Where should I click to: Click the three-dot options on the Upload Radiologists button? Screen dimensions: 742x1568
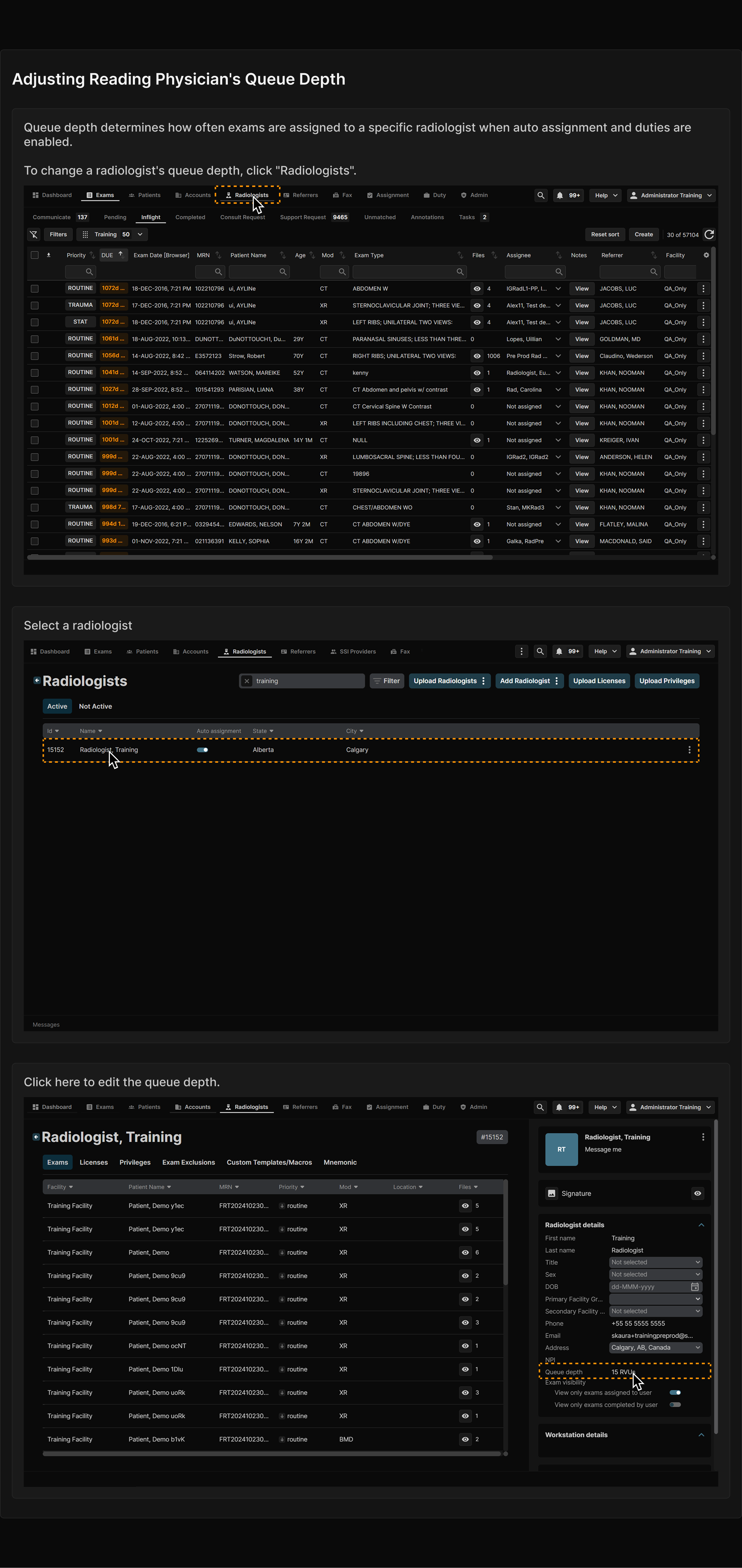[483, 681]
